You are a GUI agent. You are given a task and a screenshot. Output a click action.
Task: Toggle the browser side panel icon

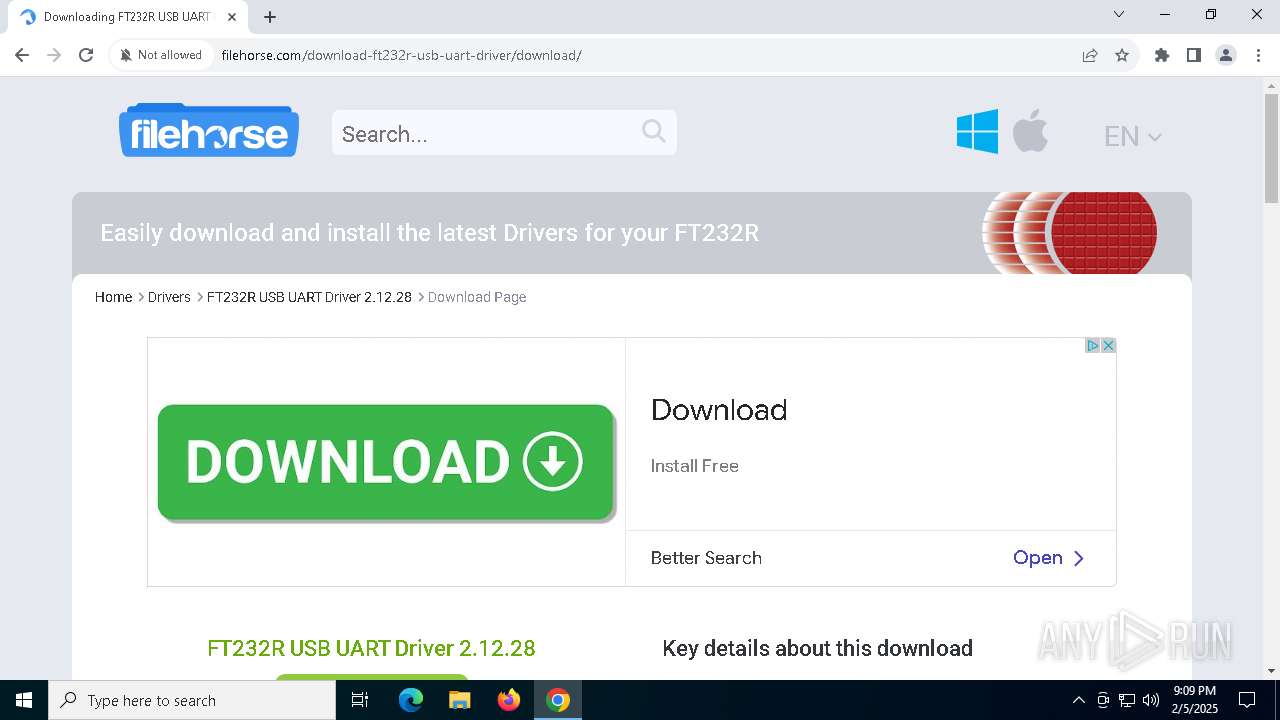click(x=1194, y=55)
